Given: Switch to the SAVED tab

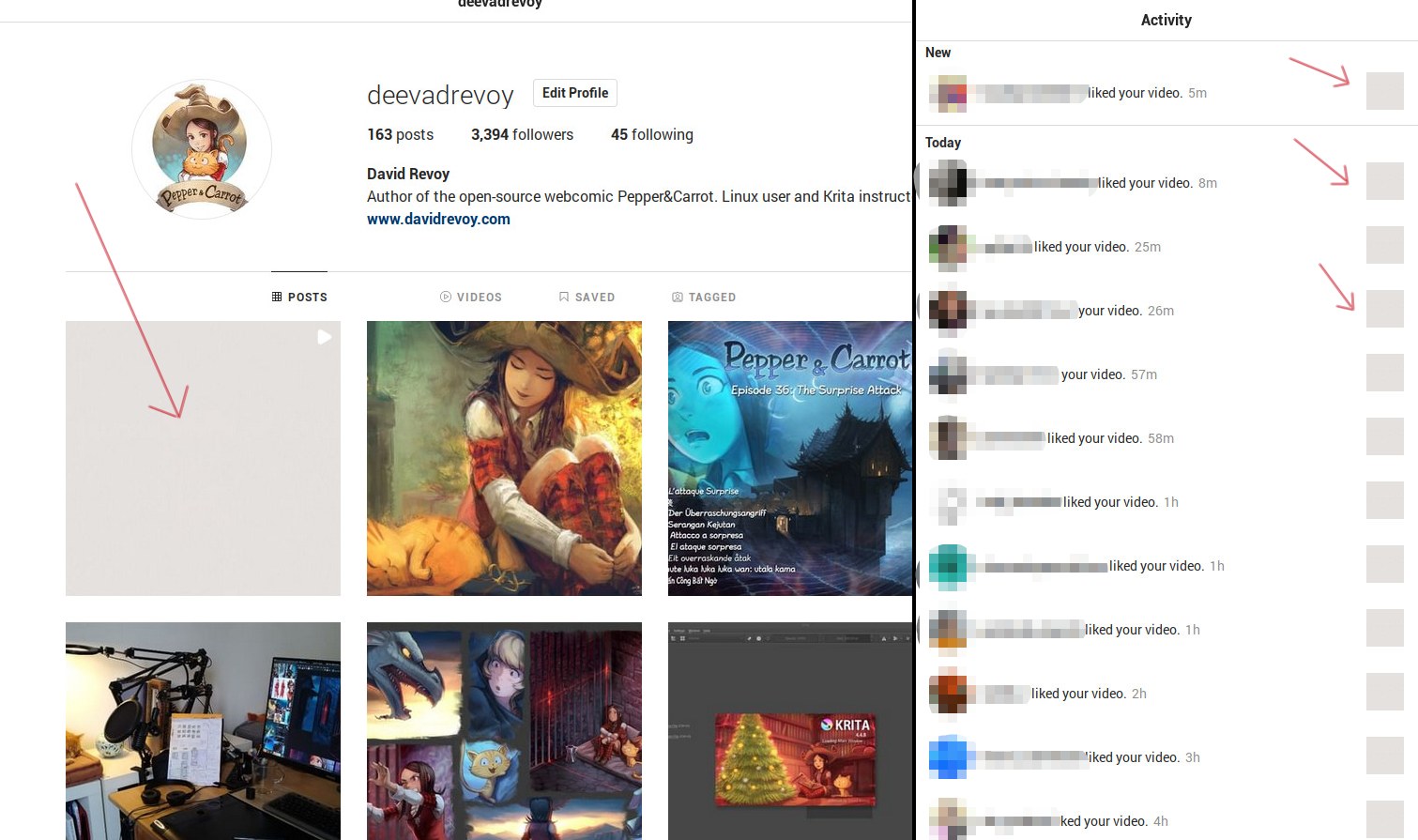Looking at the screenshot, I should pos(587,297).
